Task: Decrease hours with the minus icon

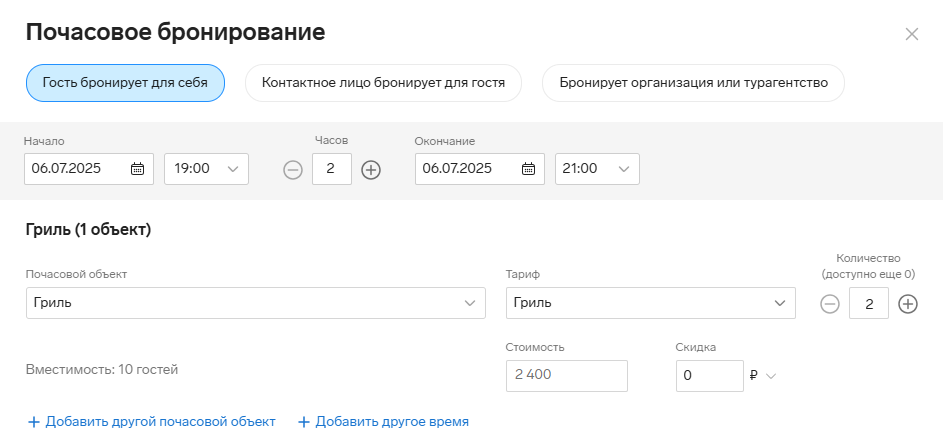Action: pos(293,170)
